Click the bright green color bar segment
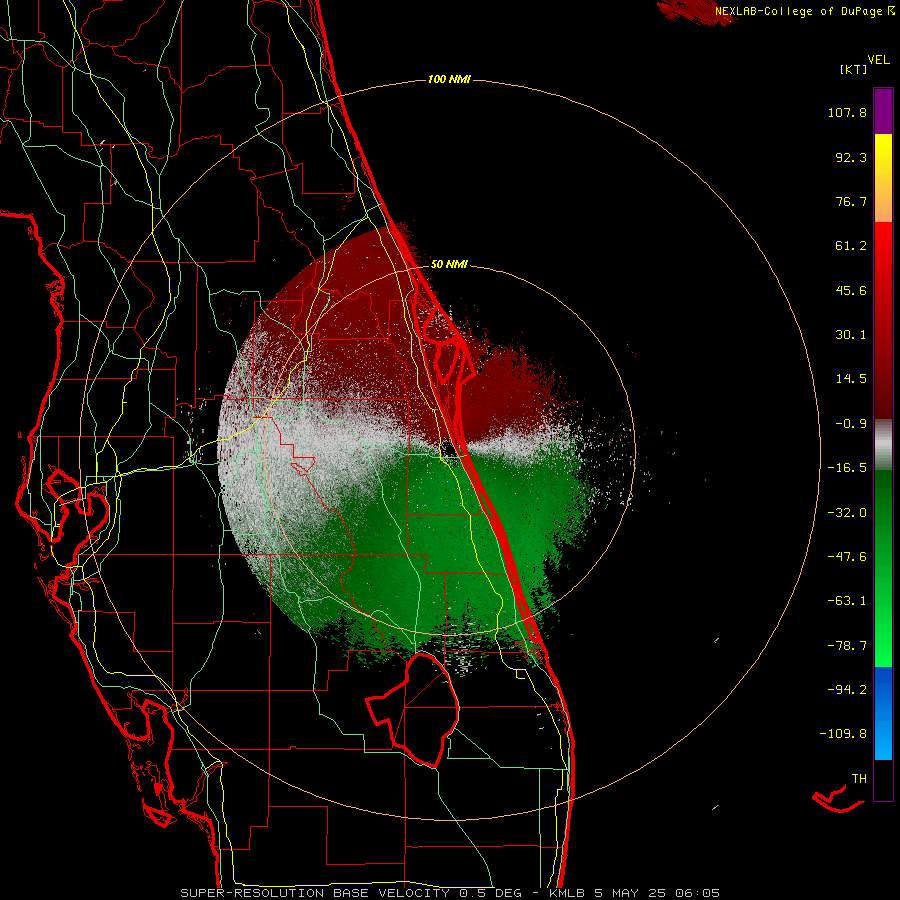 883,568
